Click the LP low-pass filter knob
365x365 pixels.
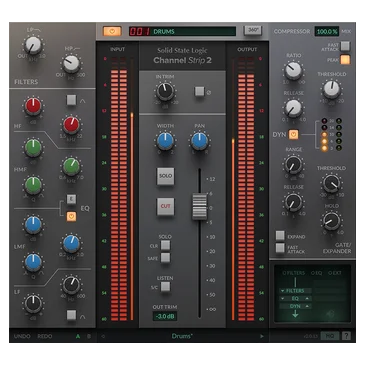tap(33, 45)
